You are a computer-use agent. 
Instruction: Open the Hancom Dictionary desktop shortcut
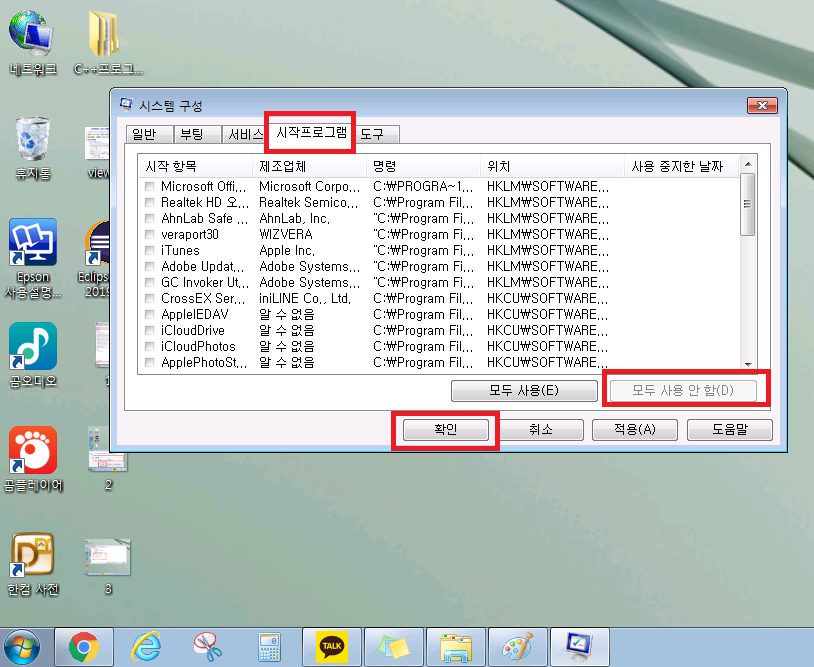[x=33, y=564]
